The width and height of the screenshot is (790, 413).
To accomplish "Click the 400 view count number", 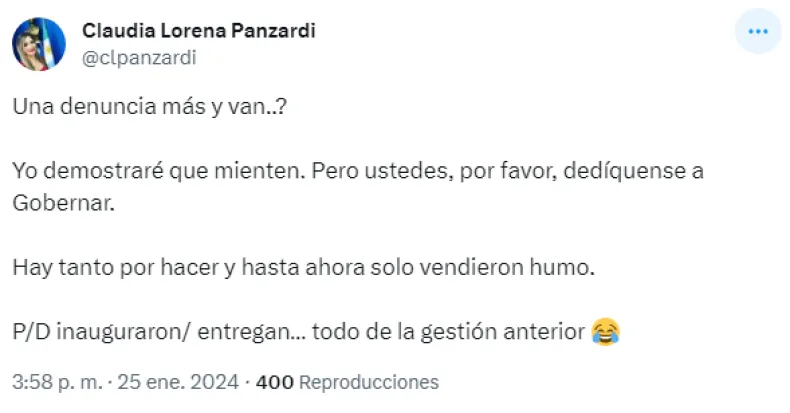I will (275, 382).
